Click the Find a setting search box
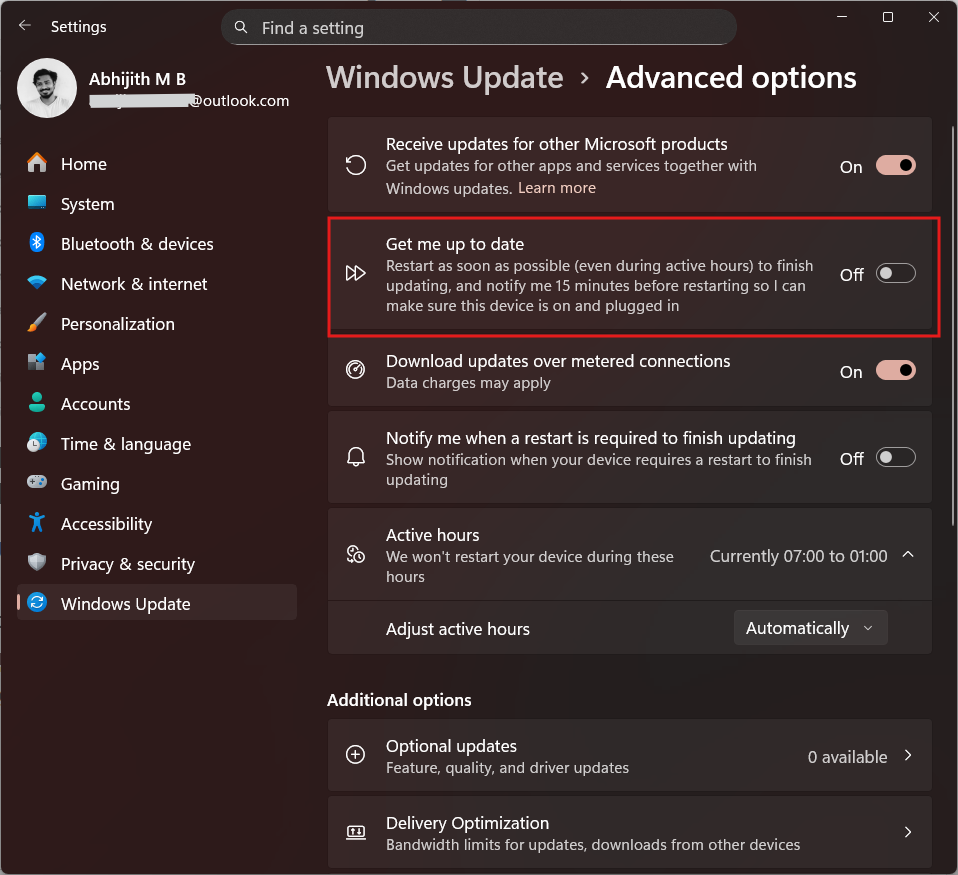This screenshot has width=958, height=875. (479, 27)
